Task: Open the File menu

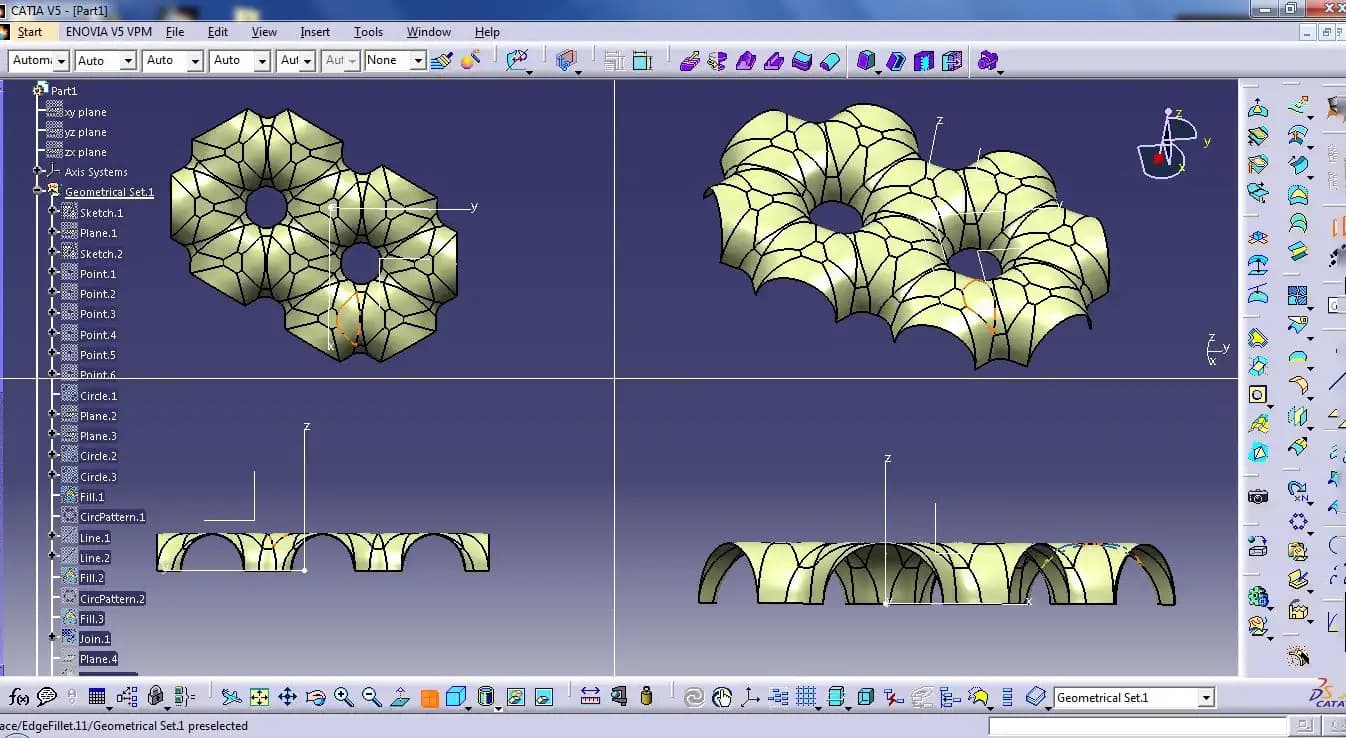Action: [175, 32]
